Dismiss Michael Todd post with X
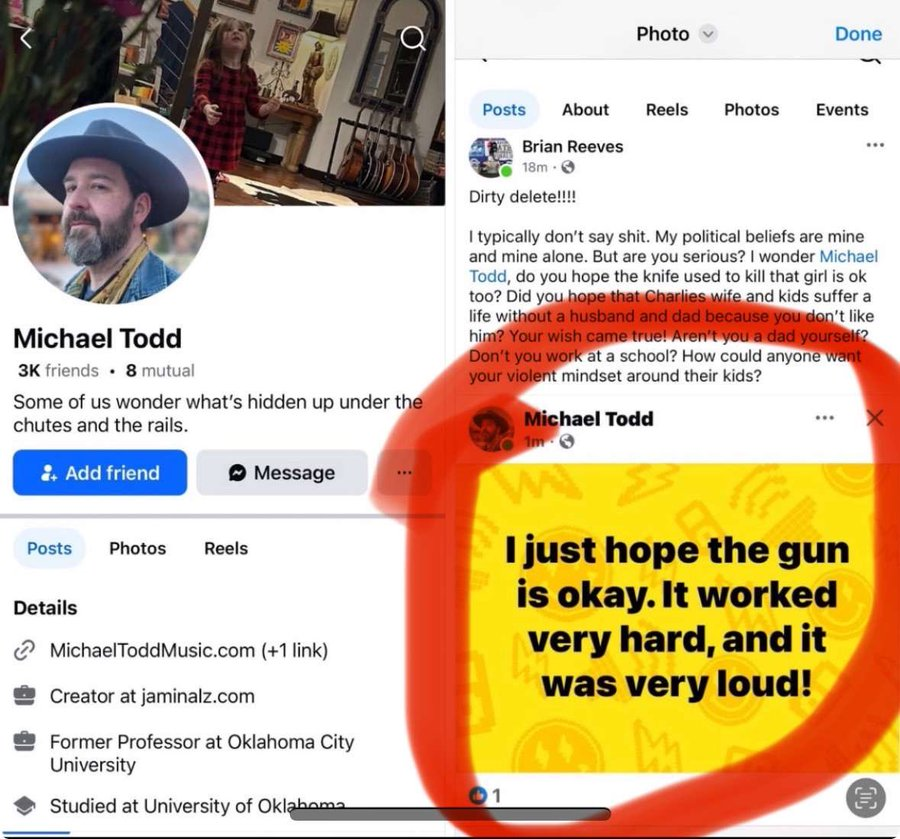Image resolution: width=900 pixels, height=839 pixels. [x=875, y=418]
